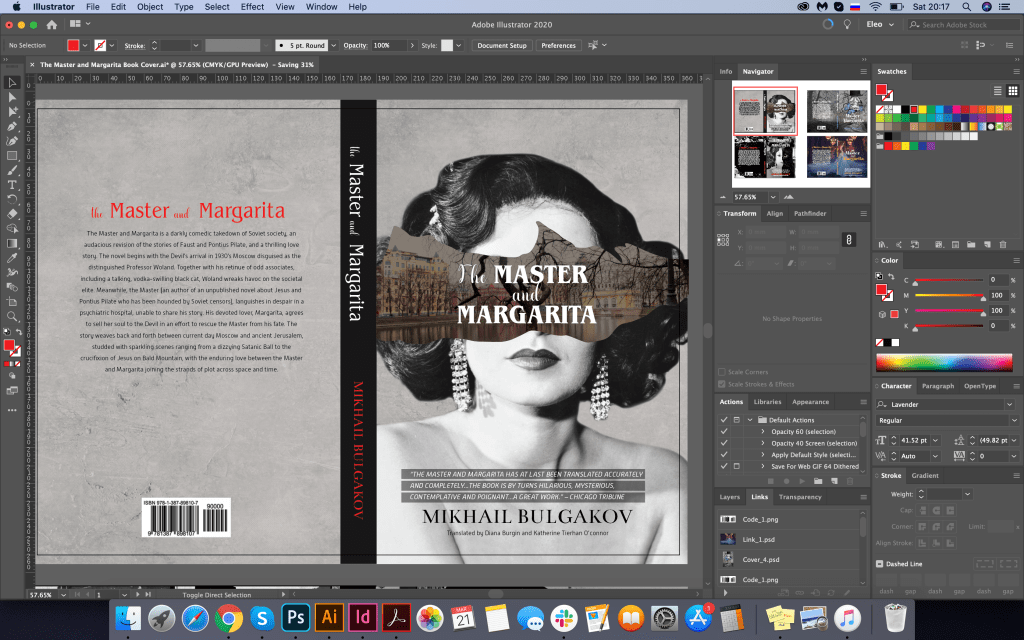Open the Effect menu
1024x640 pixels.
point(252,7)
